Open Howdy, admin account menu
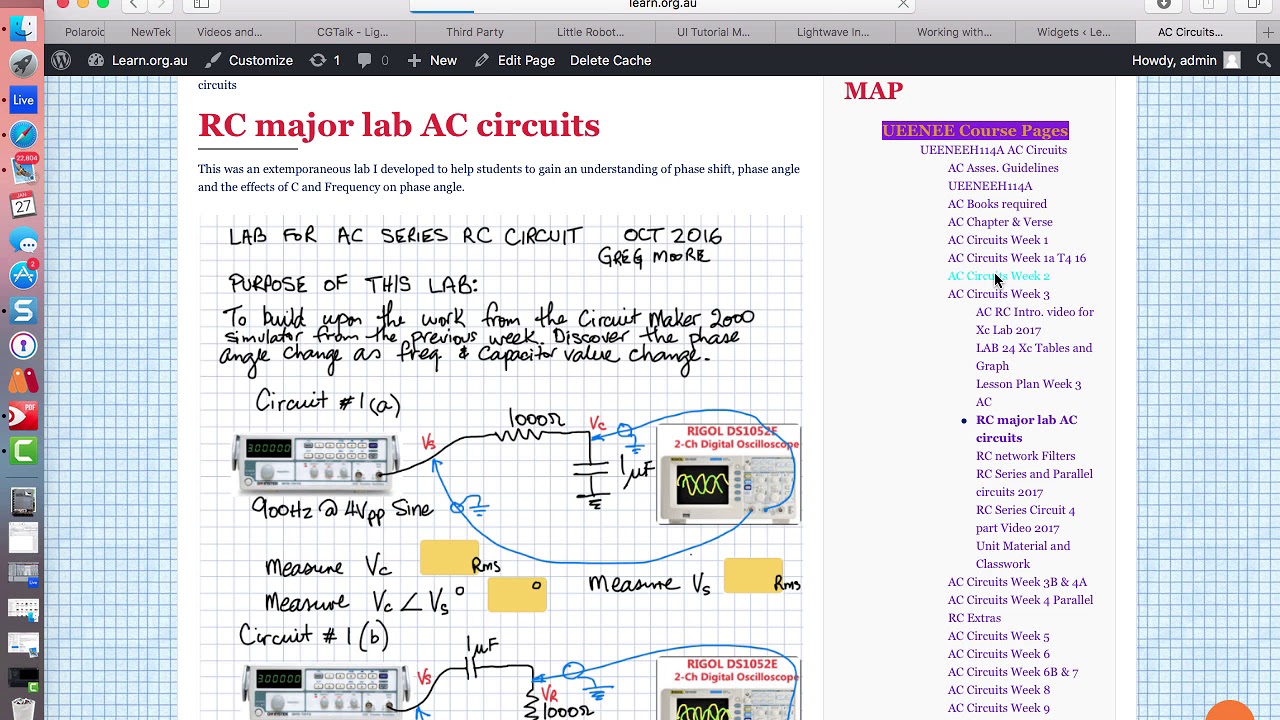The width and height of the screenshot is (1280, 720). point(1186,60)
